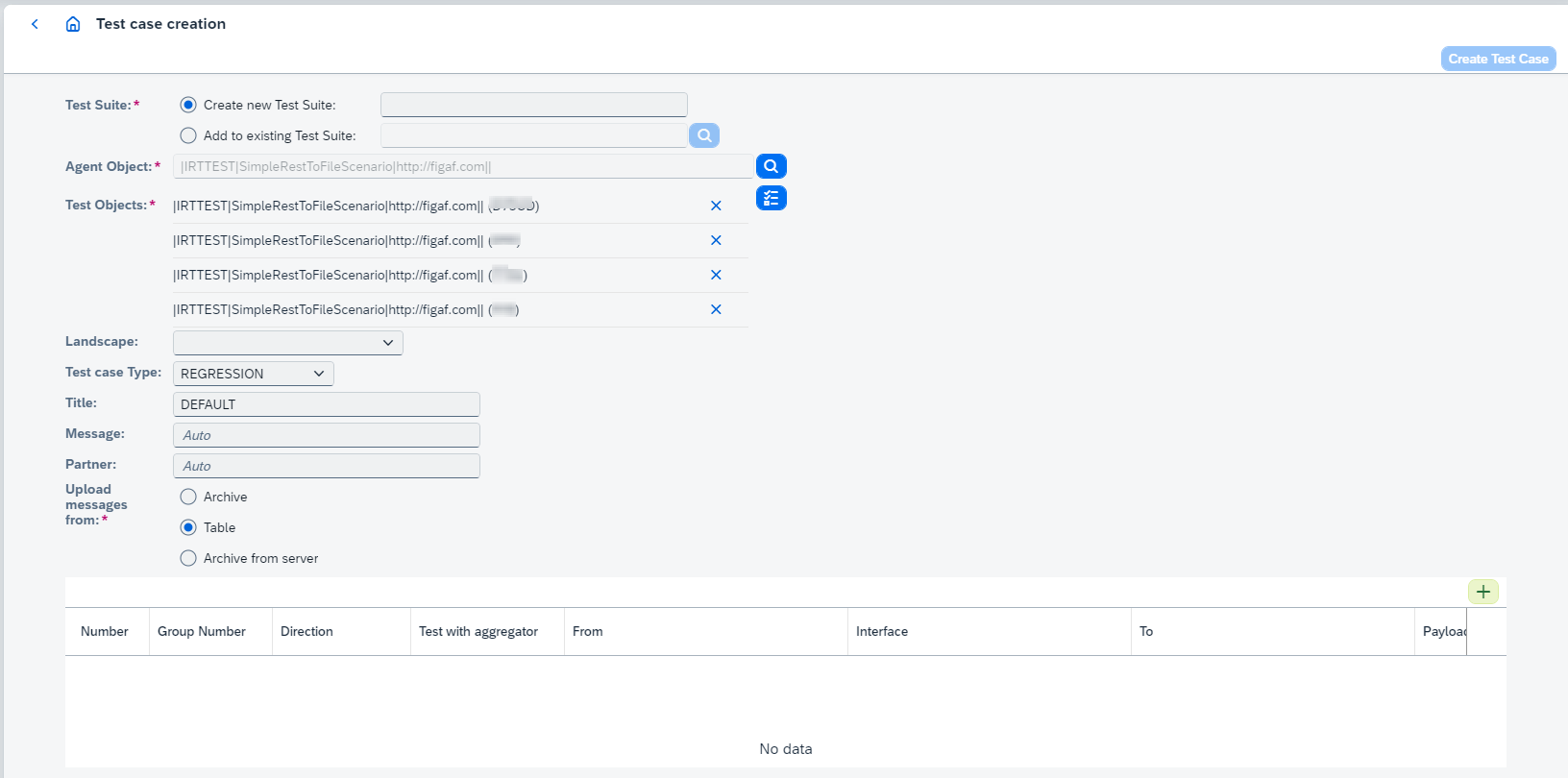Click the Interface column header
The height and width of the screenshot is (778, 1568).
click(x=990, y=631)
